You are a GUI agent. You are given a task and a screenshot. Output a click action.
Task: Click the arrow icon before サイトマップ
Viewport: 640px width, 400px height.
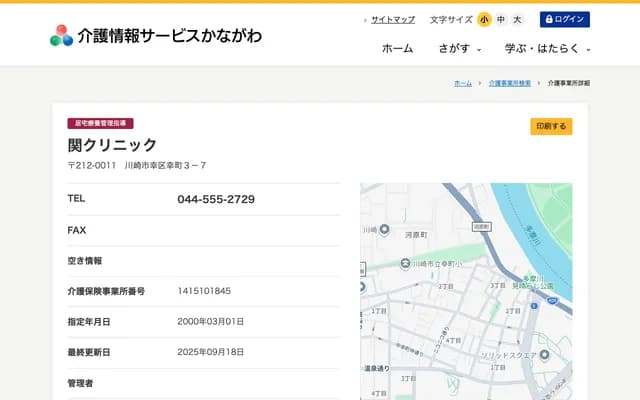365,20
